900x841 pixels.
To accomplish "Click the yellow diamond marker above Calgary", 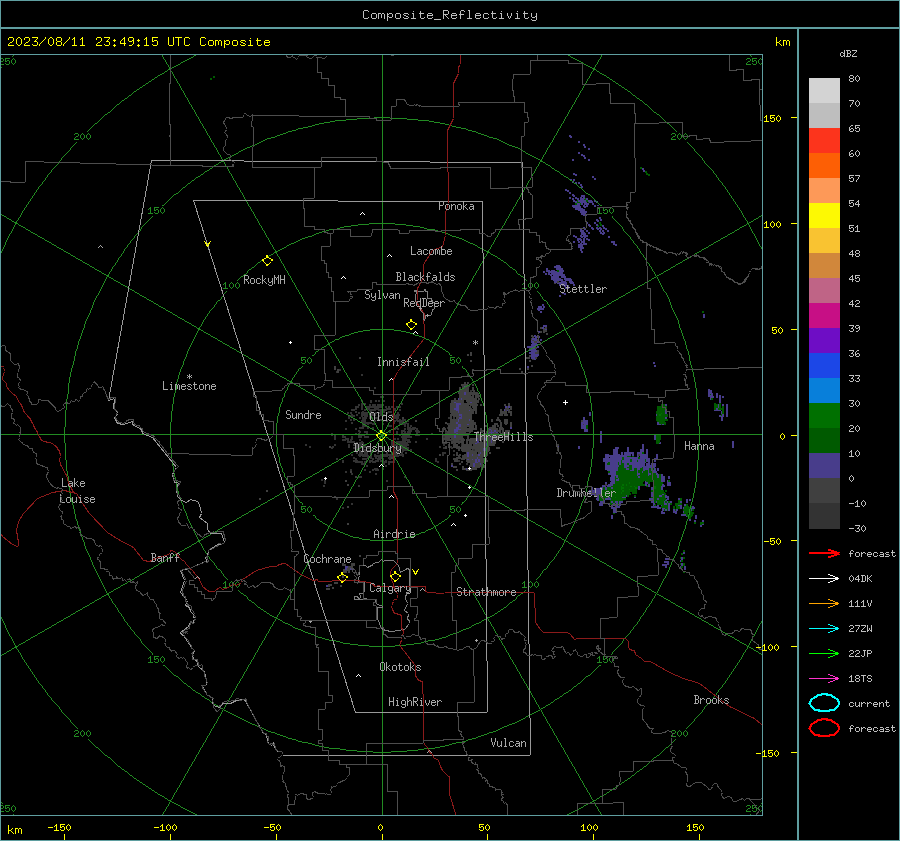I will [395, 576].
